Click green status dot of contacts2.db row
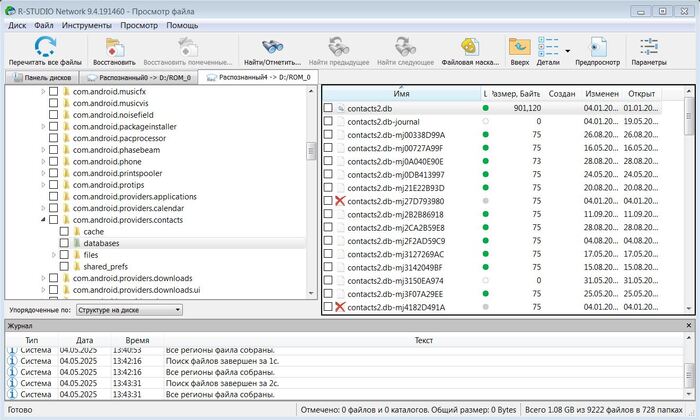 [486, 108]
